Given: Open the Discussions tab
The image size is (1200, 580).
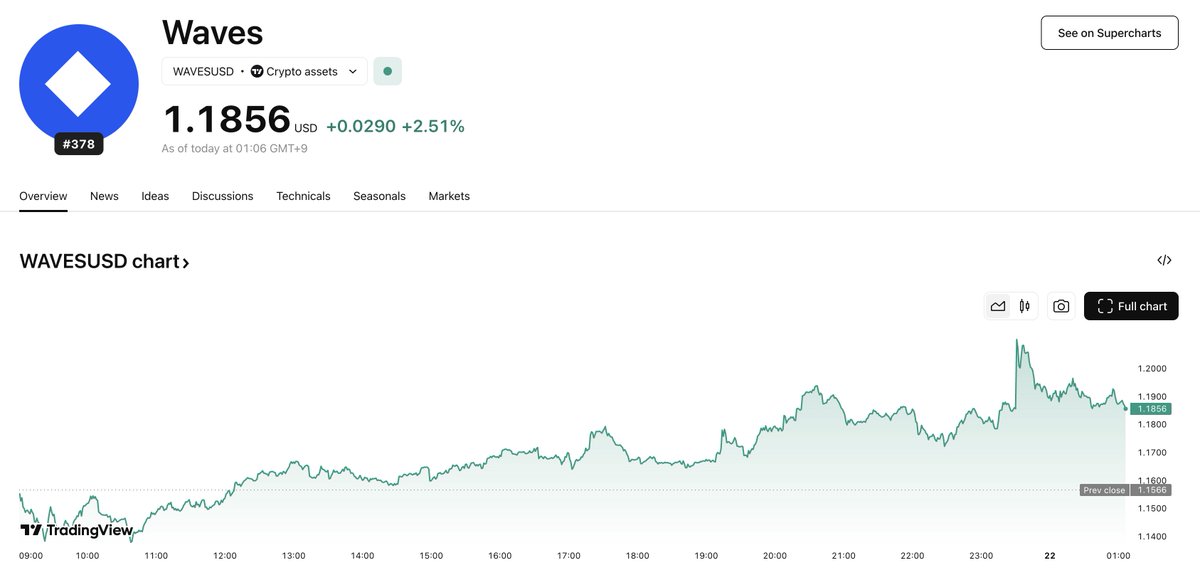Looking at the screenshot, I should pyautogui.click(x=222, y=196).
